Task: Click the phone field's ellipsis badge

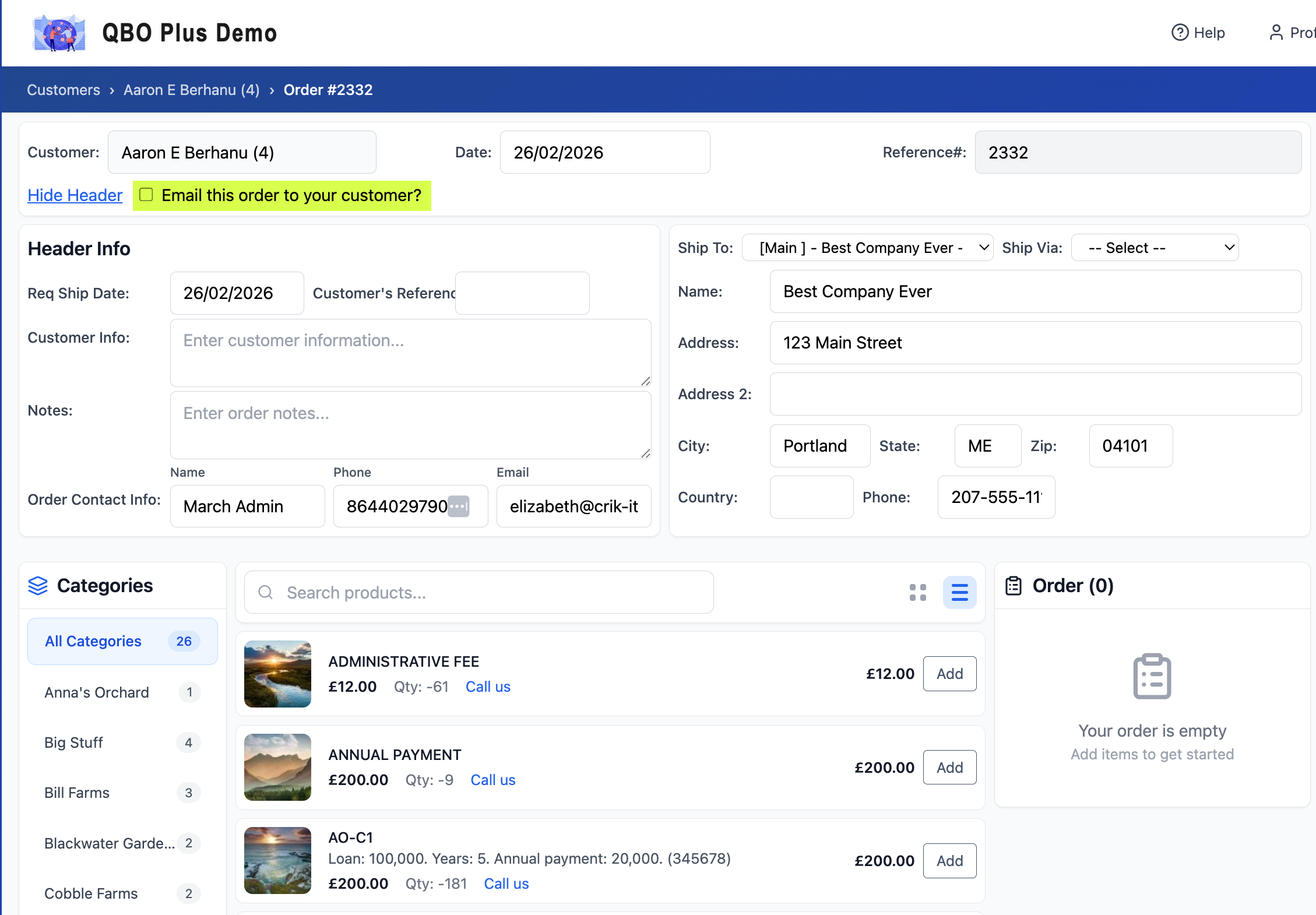Action: pyautogui.click(x=459, y=506)
